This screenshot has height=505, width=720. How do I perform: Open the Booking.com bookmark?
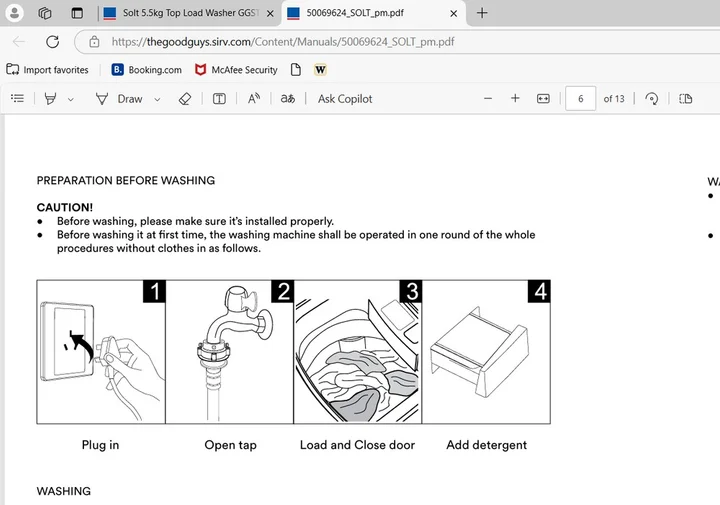tap(147, 70)
